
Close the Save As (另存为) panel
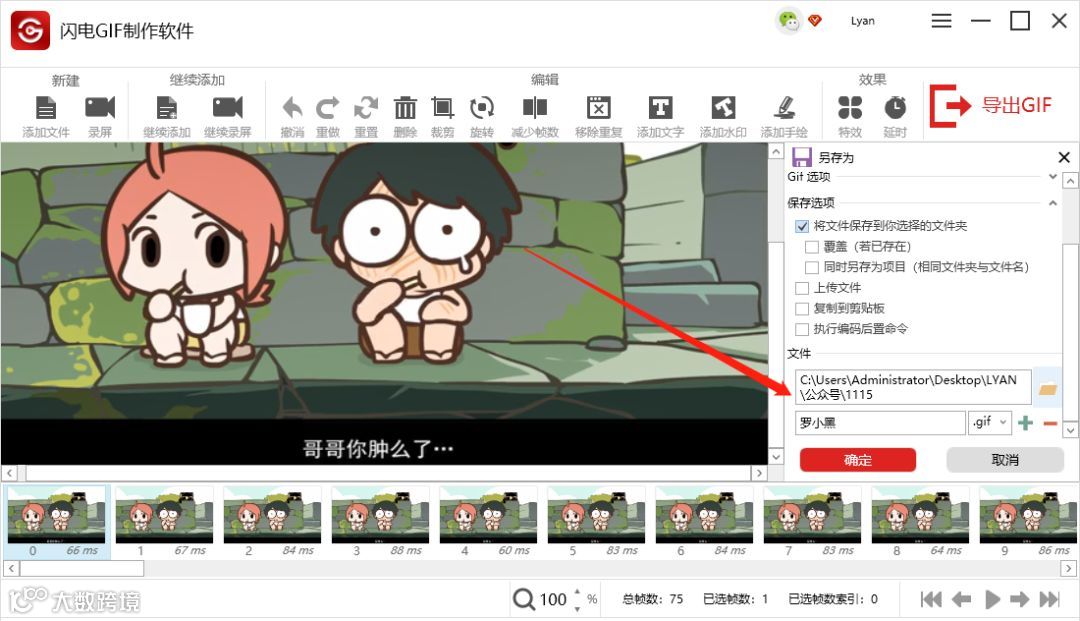1063,157
